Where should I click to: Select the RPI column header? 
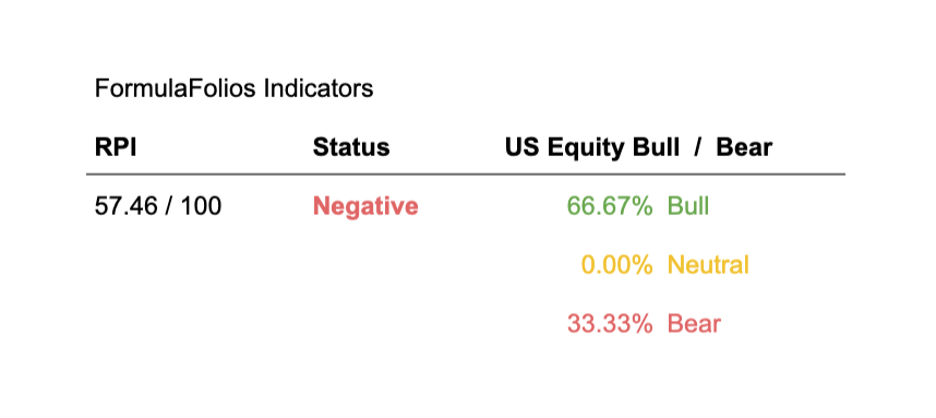116,148
